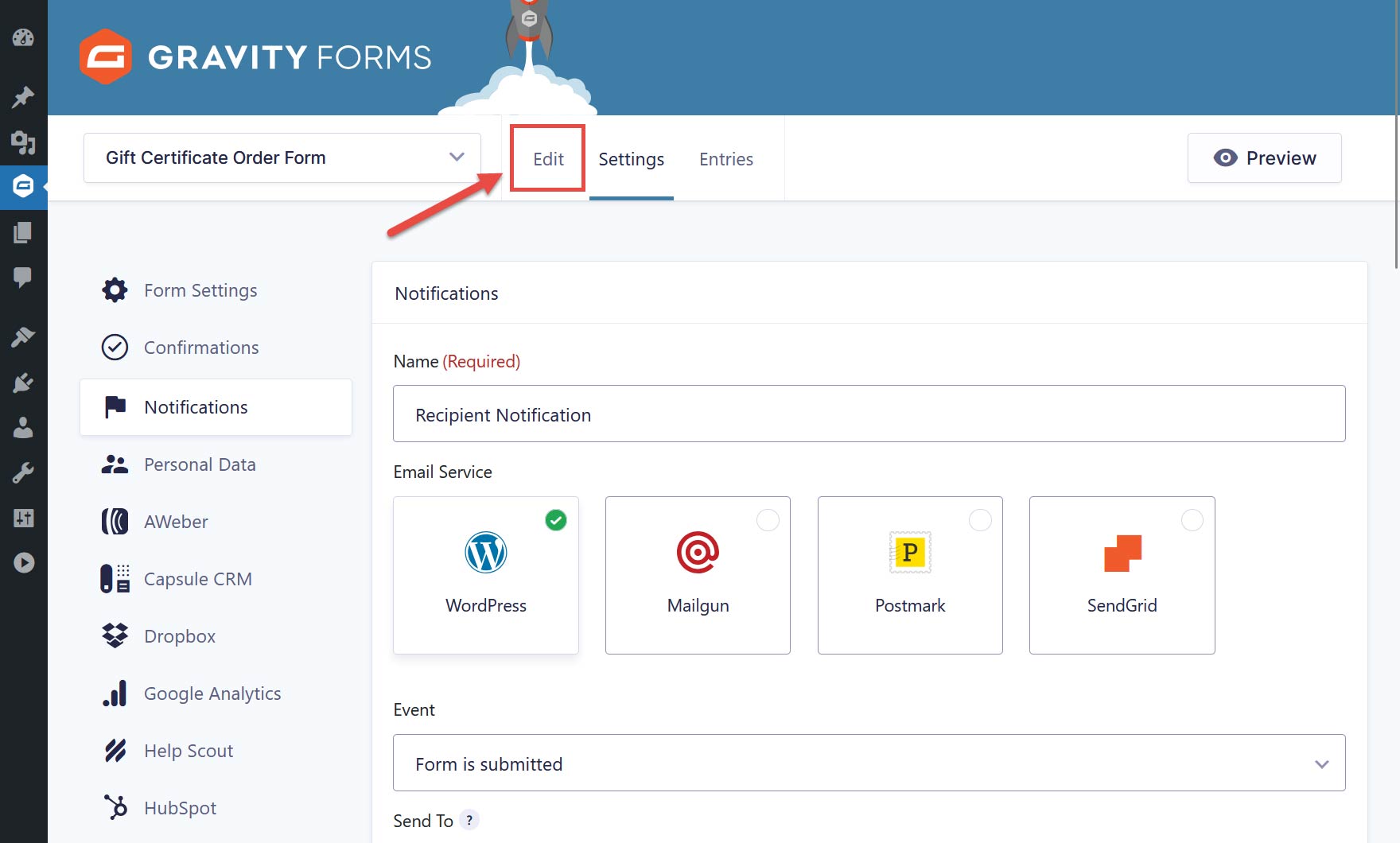Screen dimensions: 1400x843
Task: Click the Gravity Forms logo
Action: tap(255, 56)
